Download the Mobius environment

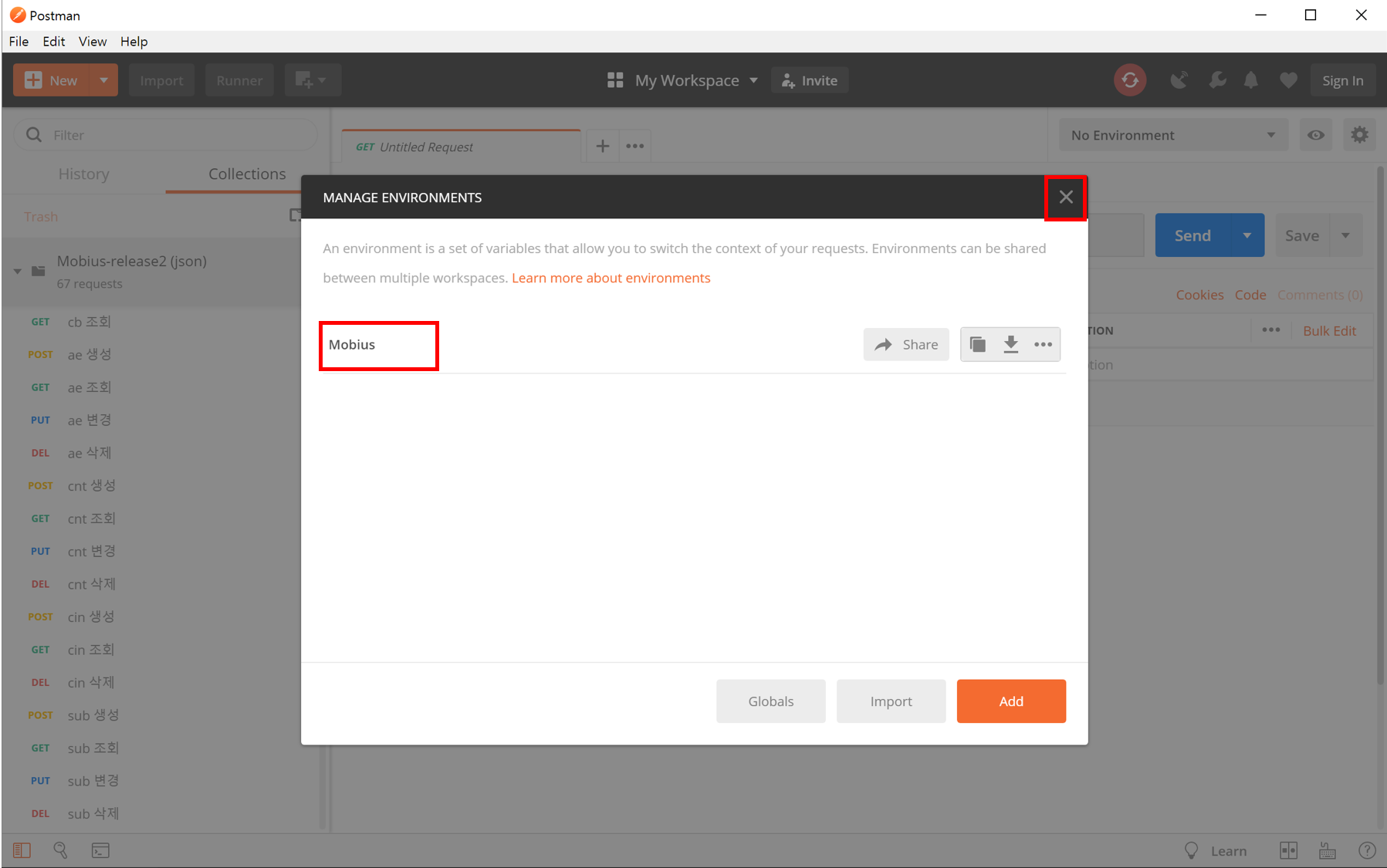pyautogui.click(x=1010, y=344)
